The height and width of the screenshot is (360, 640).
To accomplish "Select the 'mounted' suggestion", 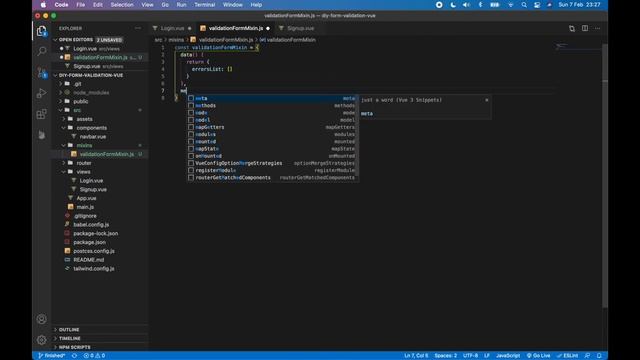I will [x=272, y=142].
